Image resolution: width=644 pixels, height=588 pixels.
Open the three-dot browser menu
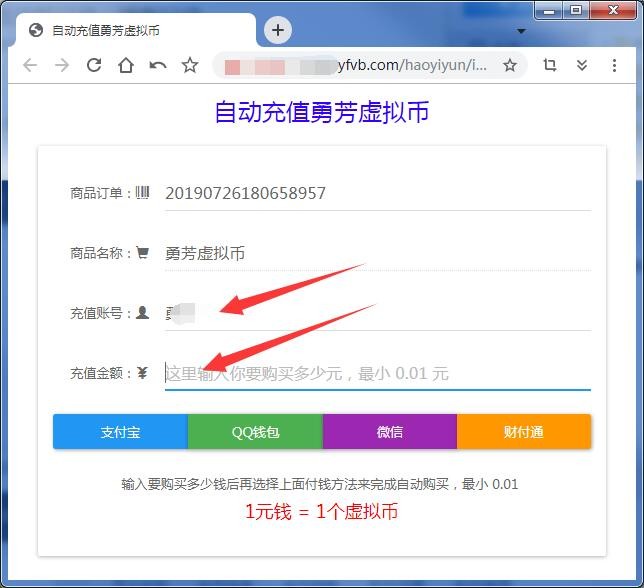[614, 65]
